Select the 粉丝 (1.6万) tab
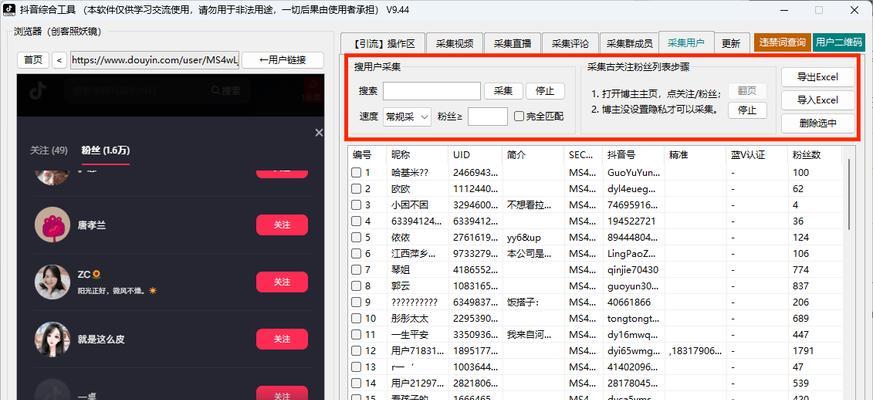Screen dimensions: 873x400 coord(105,150)
